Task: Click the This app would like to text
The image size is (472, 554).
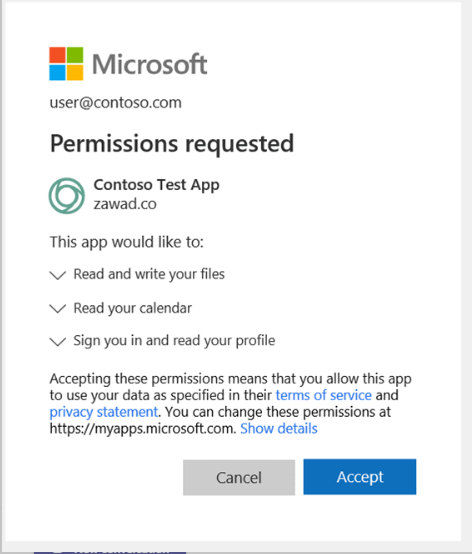Action: [126, 242]
